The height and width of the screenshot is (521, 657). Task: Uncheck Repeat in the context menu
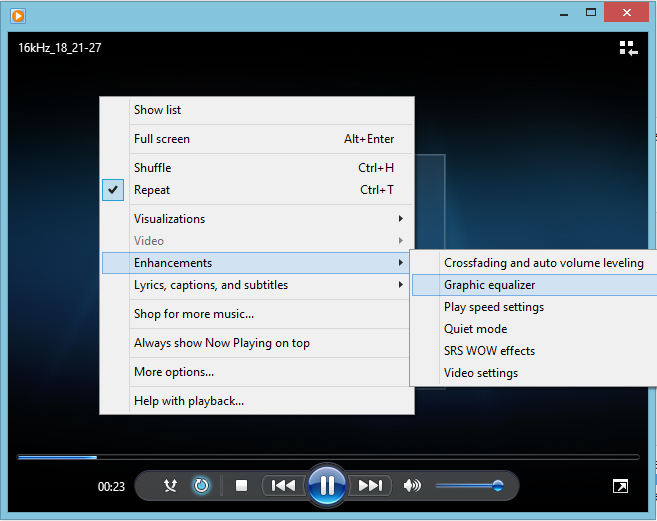257,190
